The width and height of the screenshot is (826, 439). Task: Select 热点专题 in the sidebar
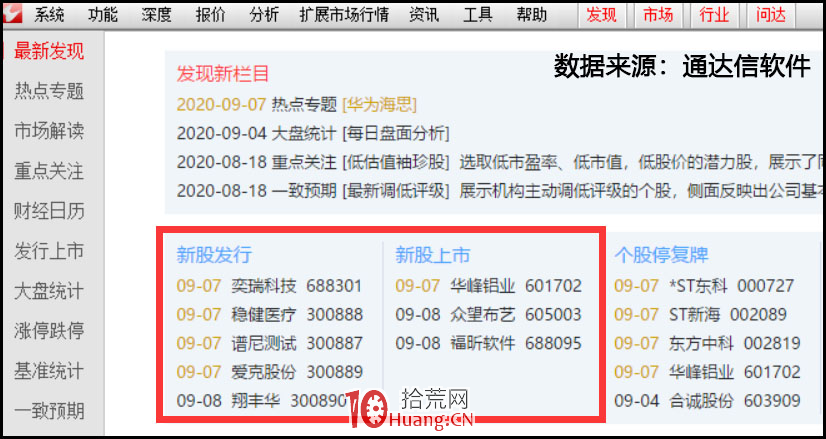pyautogui.click(x=49, y=91)
